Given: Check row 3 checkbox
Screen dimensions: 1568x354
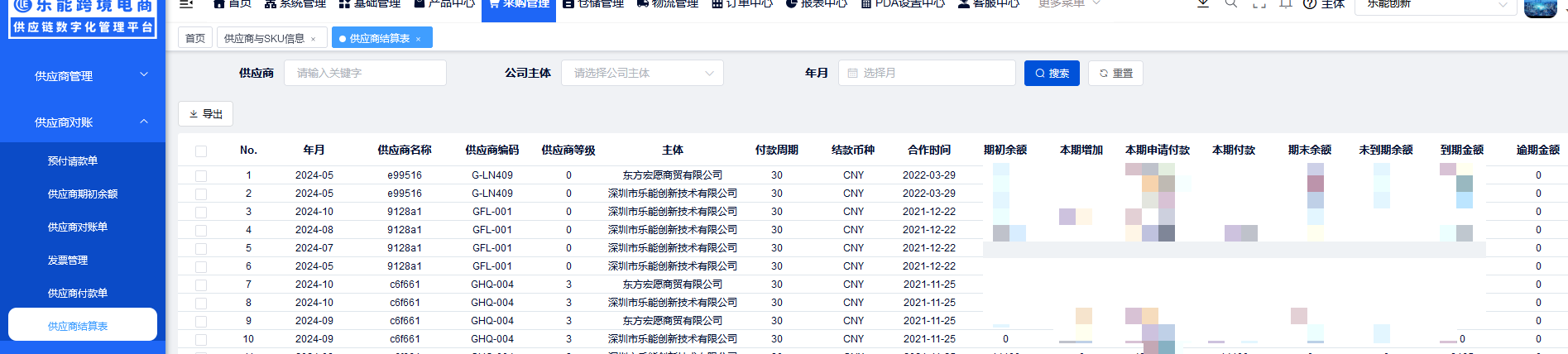Looking at the screenshot, I should pyautogui.click(x=201, y=213).
